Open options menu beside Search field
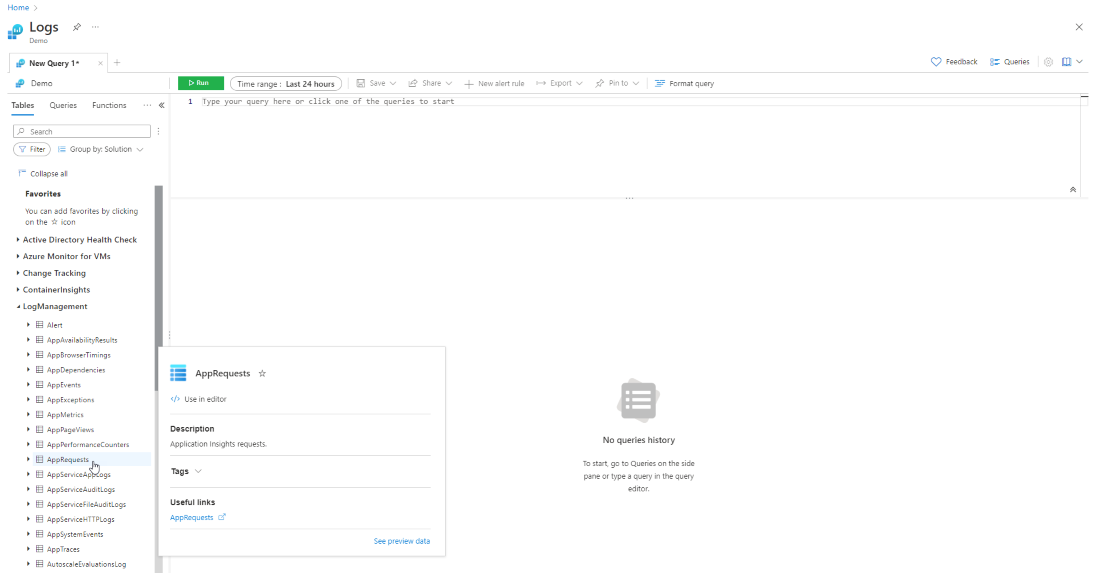1100x573 pixels. tap(159, 131)
